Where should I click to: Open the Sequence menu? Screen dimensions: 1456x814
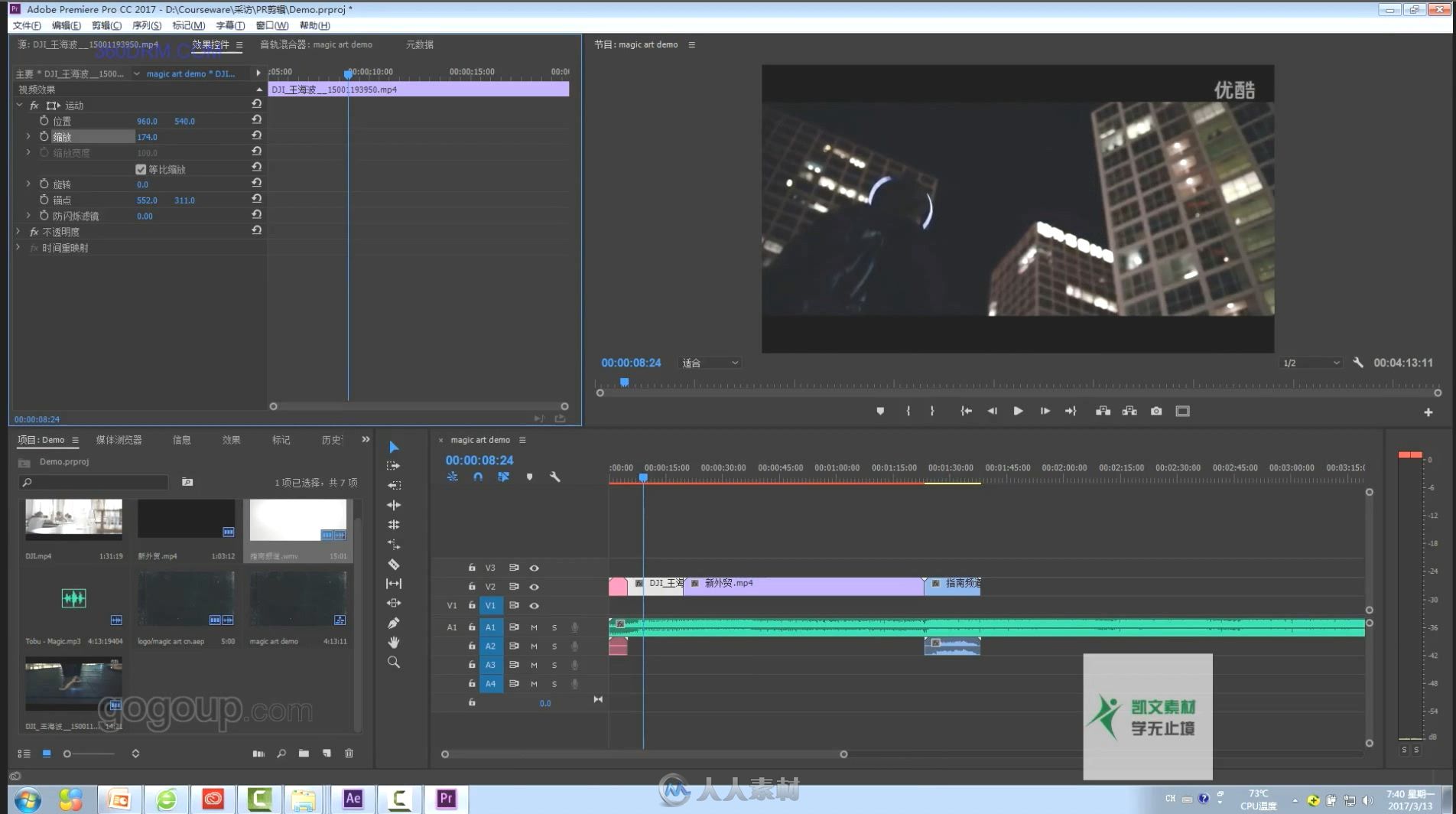[146, 25]
